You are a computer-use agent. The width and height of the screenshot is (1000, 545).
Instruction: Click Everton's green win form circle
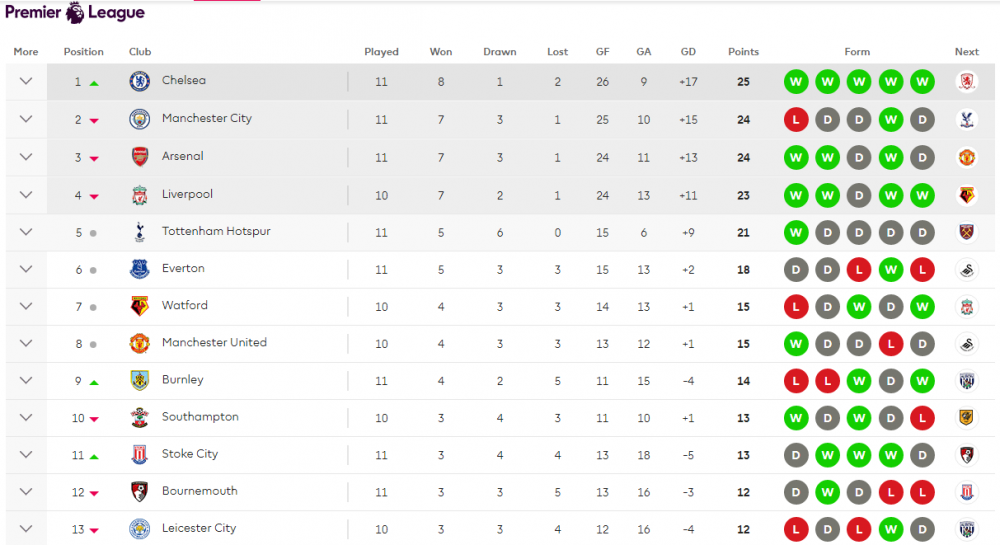[891, 270]
